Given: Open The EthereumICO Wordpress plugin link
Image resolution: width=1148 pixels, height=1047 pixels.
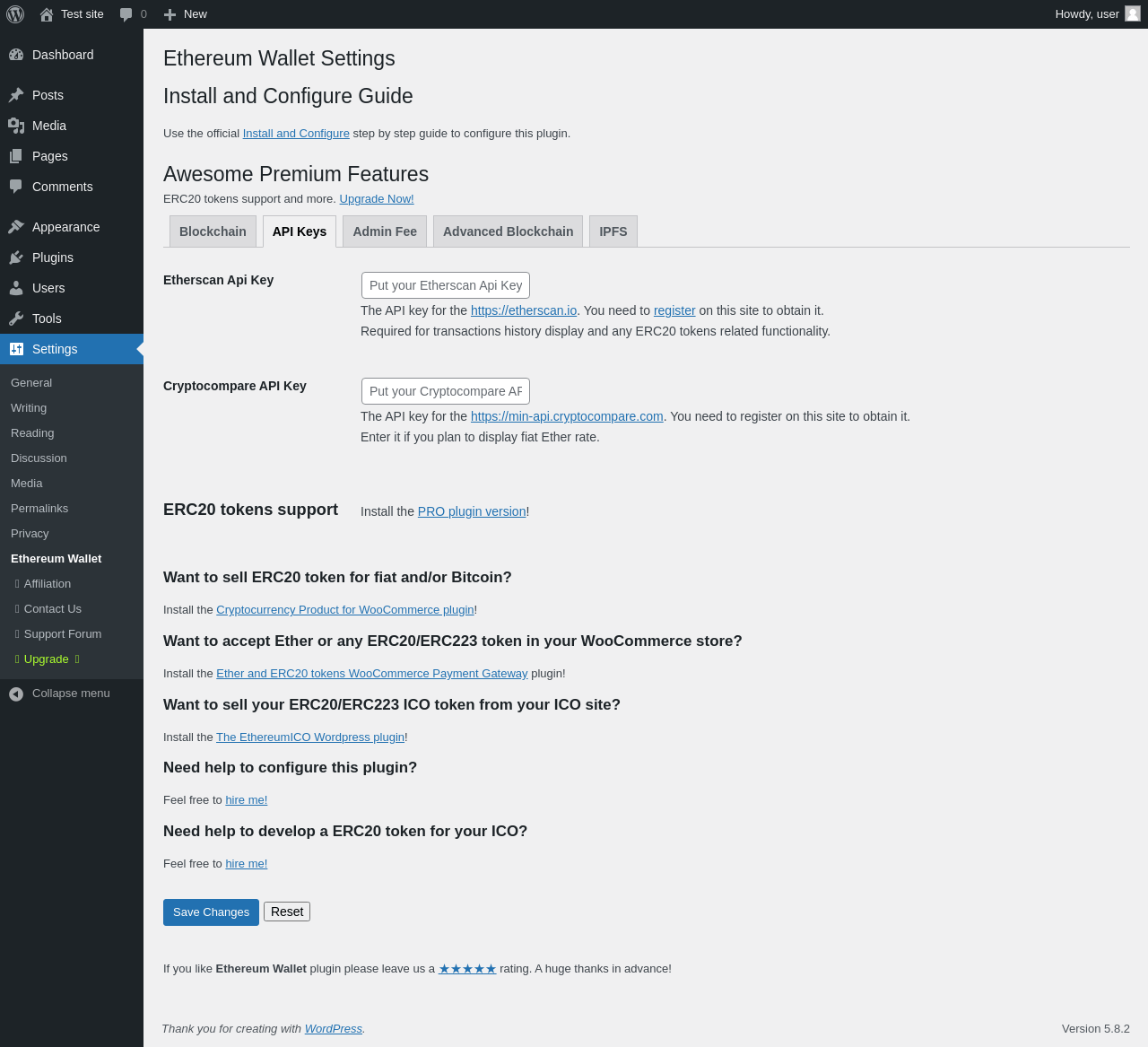Looking at the screenshot, I should point(310,737).
